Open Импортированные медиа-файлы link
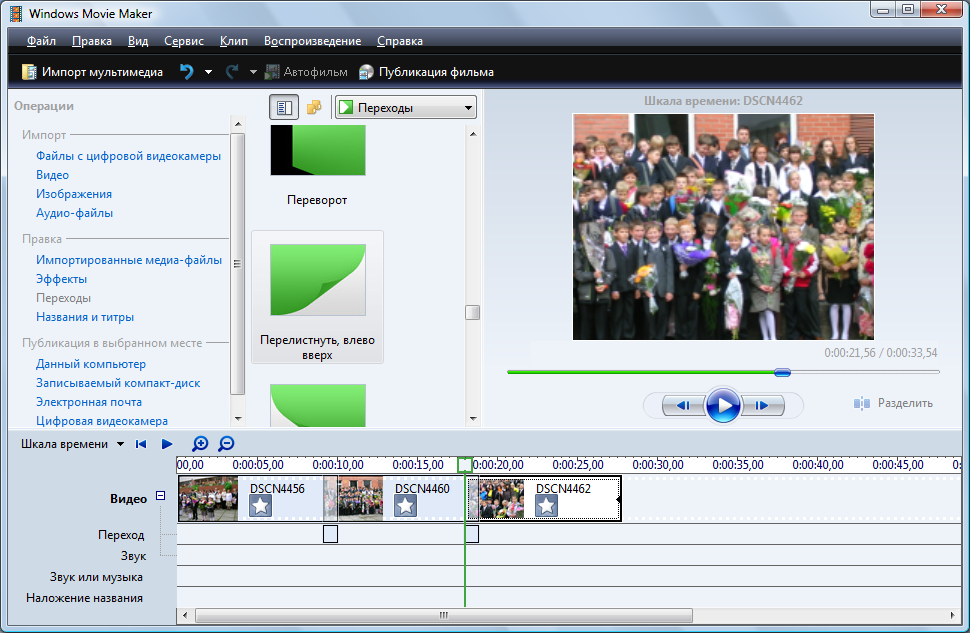970x633 pixels. [x=129, y=260]
